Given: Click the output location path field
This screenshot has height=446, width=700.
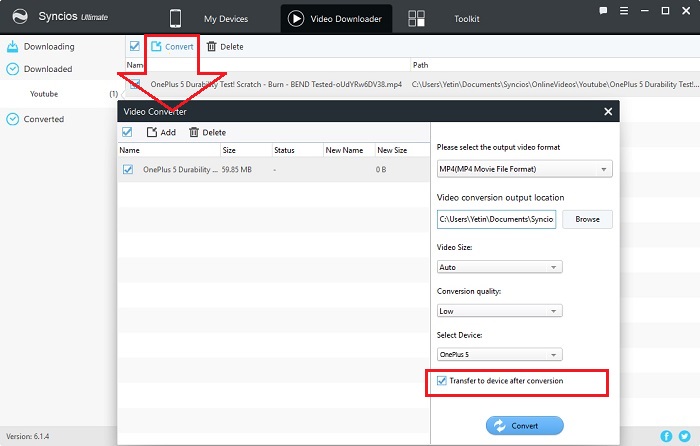Looking at the screenshot, I should tap(496, 219).
